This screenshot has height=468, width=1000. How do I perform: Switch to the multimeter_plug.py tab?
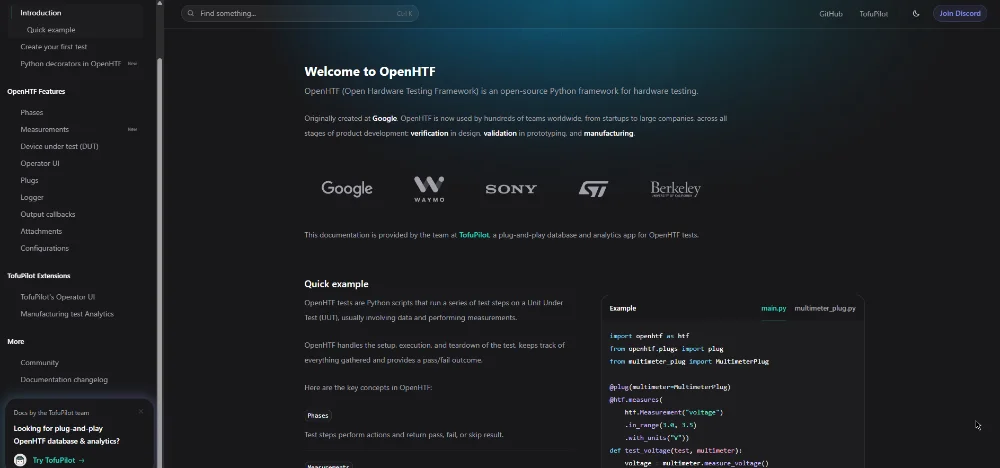click(824, 308)
